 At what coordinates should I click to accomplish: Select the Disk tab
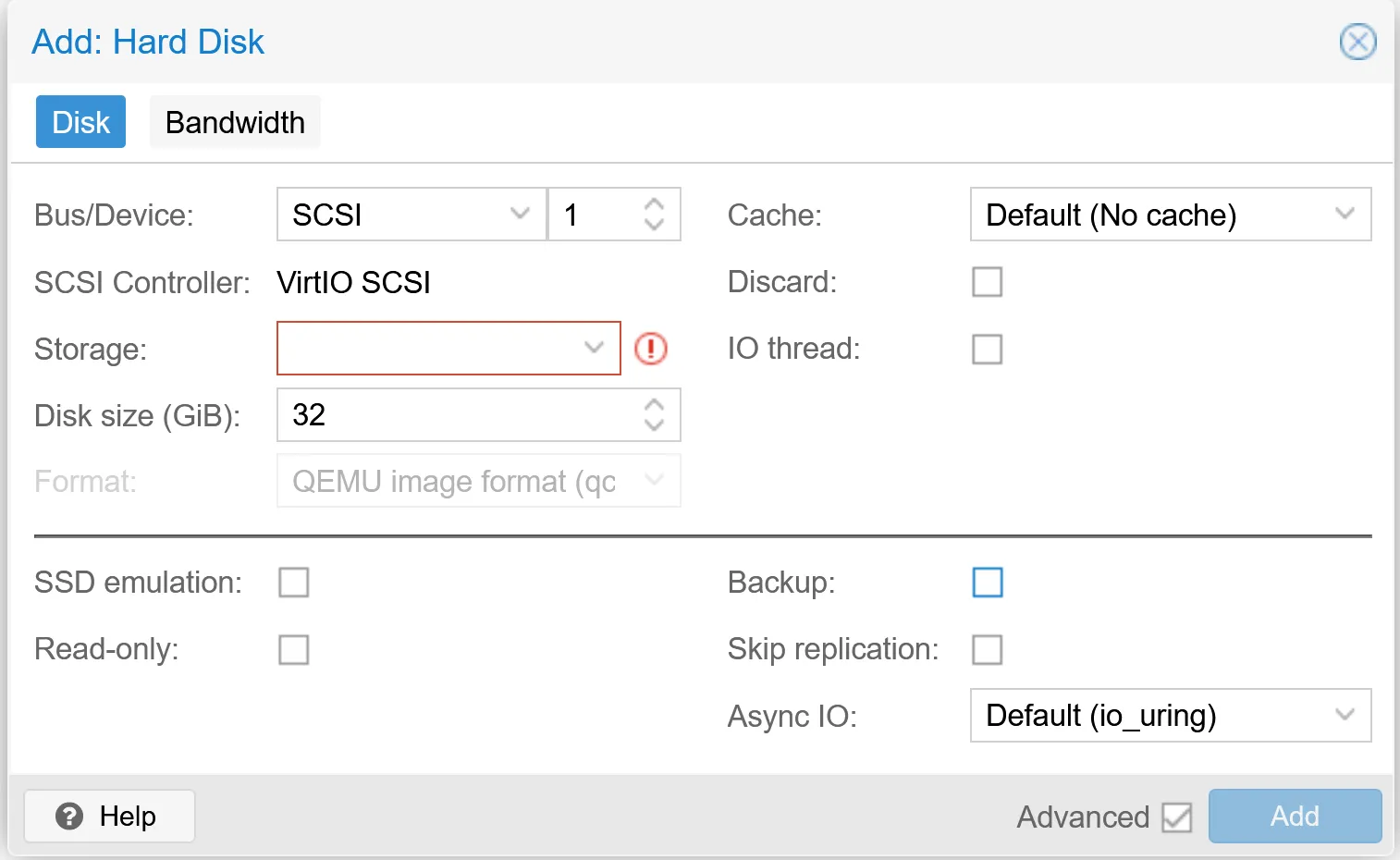pyautogui.click(x=80, y=121)
